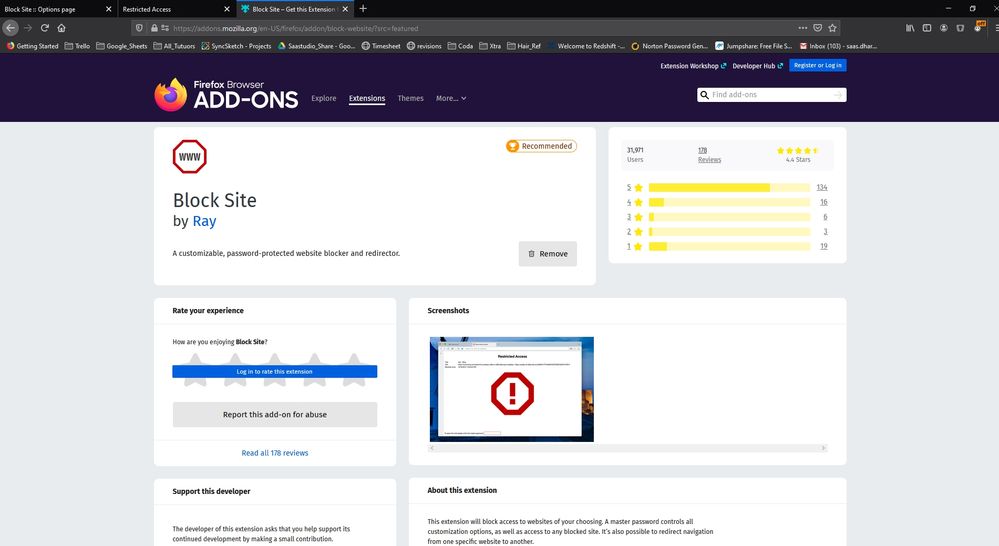
Task: Click the browser back arrow button
Action: point(11,28)
